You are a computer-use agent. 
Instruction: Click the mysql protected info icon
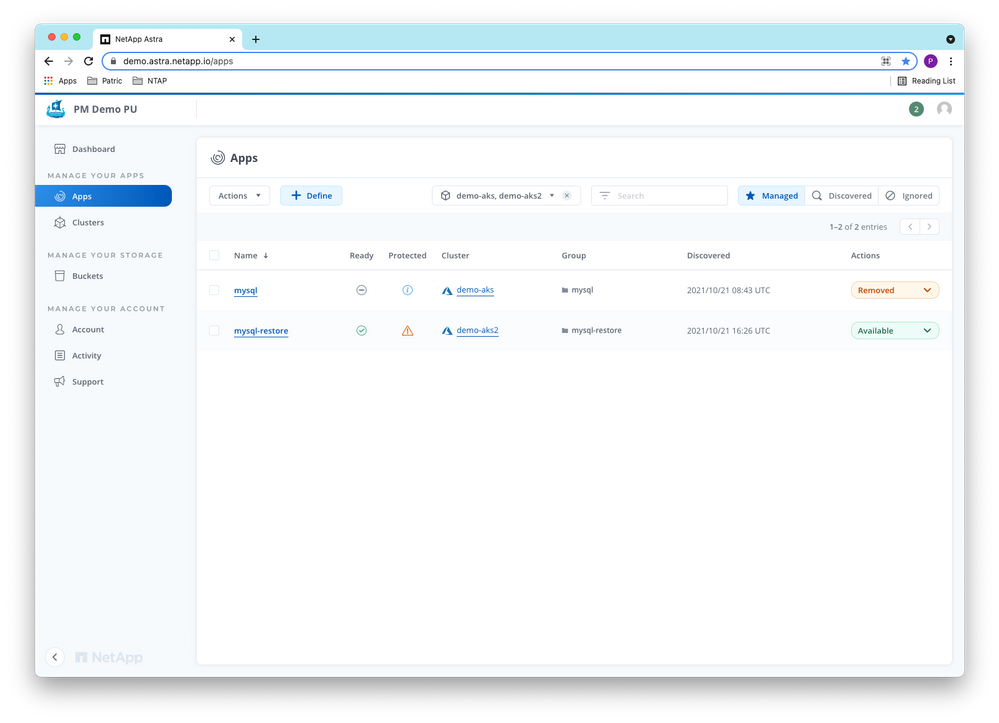pos(407,290)
